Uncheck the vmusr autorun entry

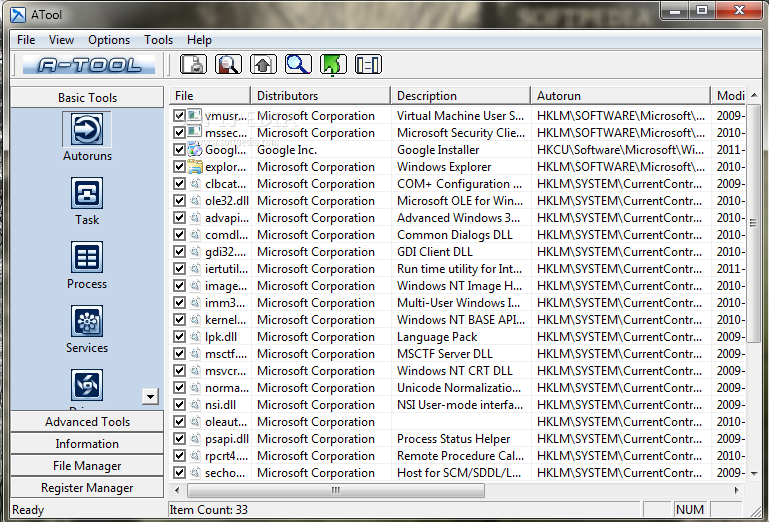(179, 116)
